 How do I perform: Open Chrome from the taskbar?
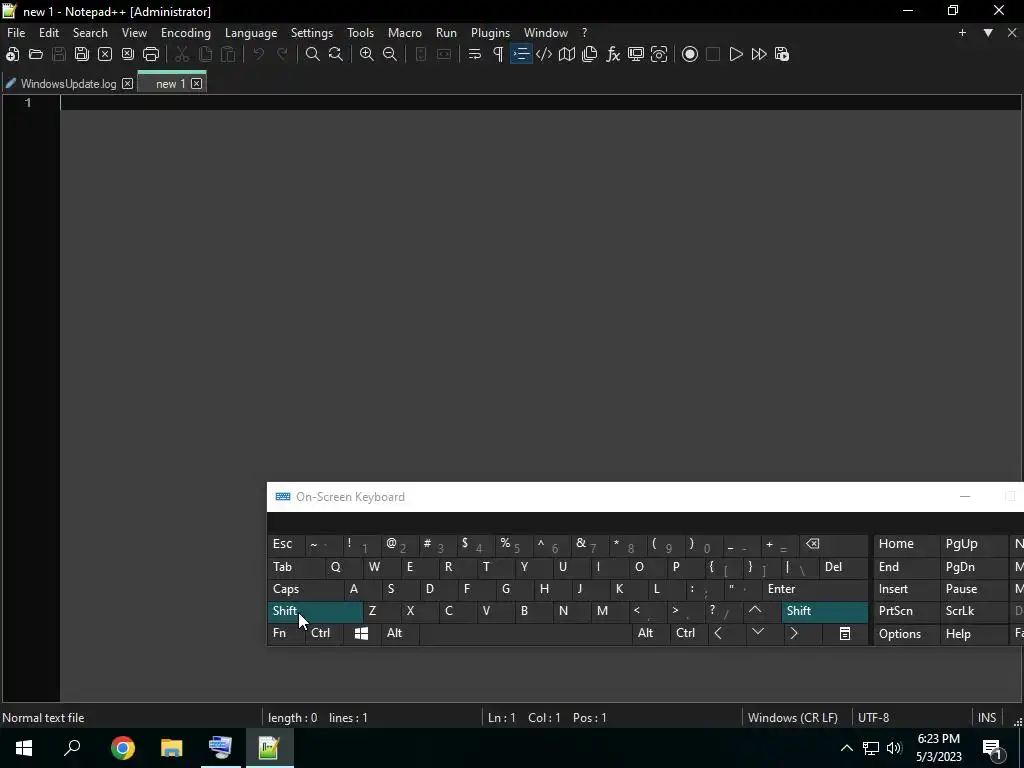(x=123, y=748)
